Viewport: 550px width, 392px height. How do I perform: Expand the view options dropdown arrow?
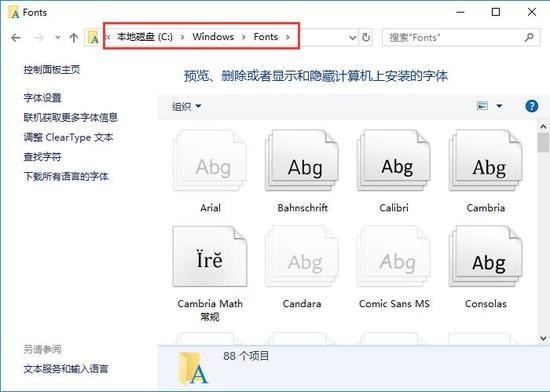point(499,106)
